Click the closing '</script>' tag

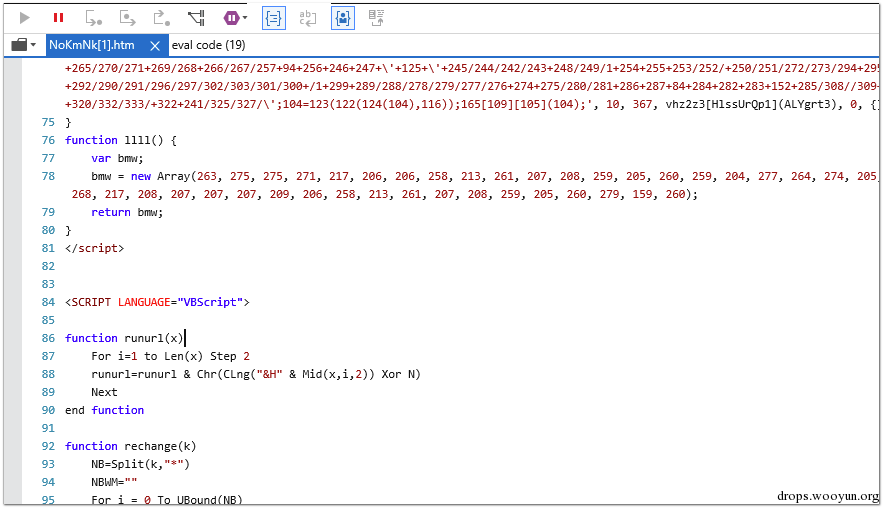pos(95,248)
